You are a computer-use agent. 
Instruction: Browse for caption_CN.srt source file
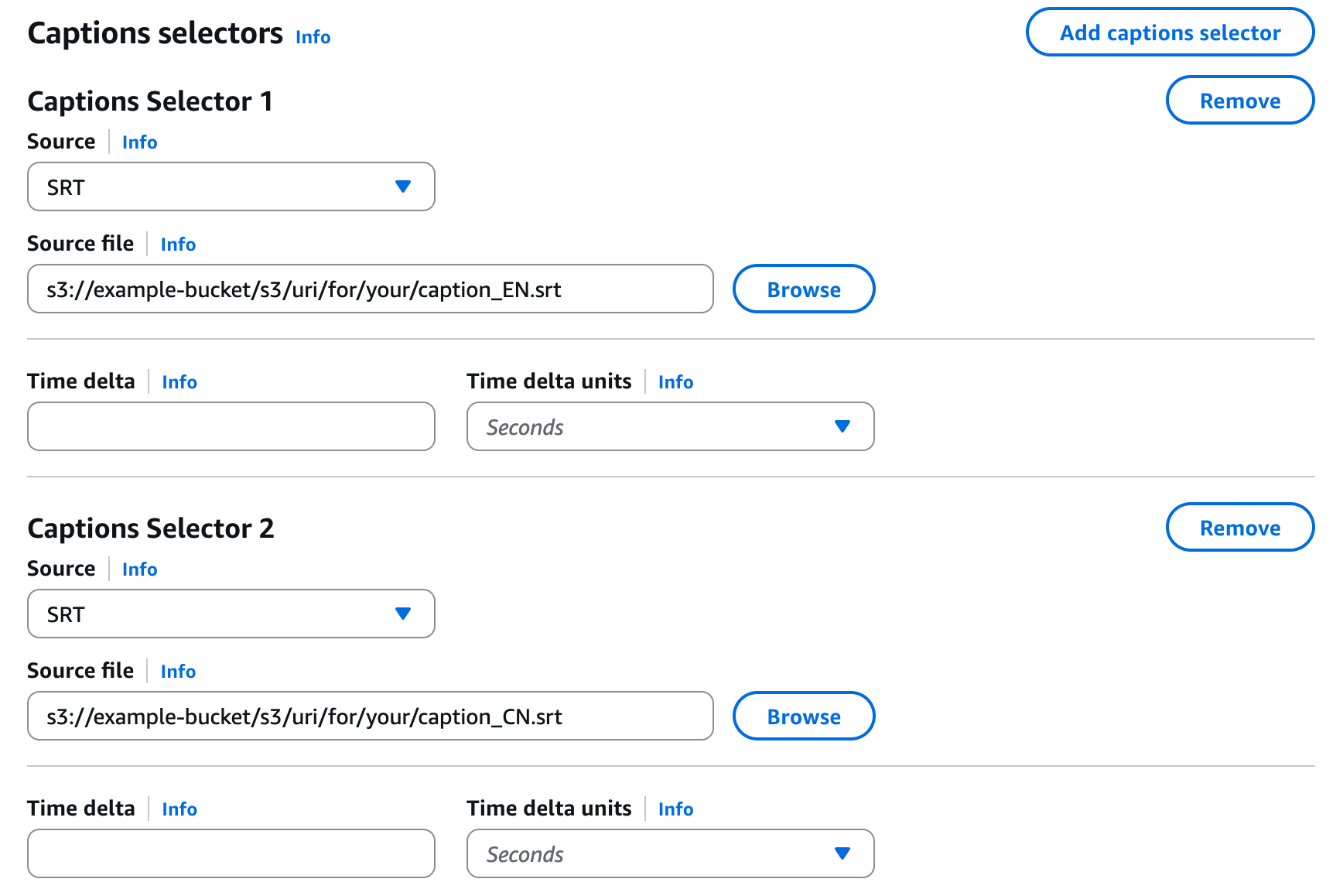803,716
